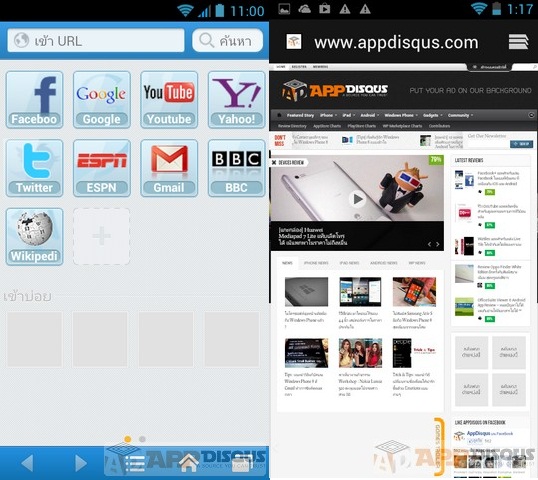The image size is (538, 480).
Task: Switch to second page indicator dot
Action: tap(142, 439)
